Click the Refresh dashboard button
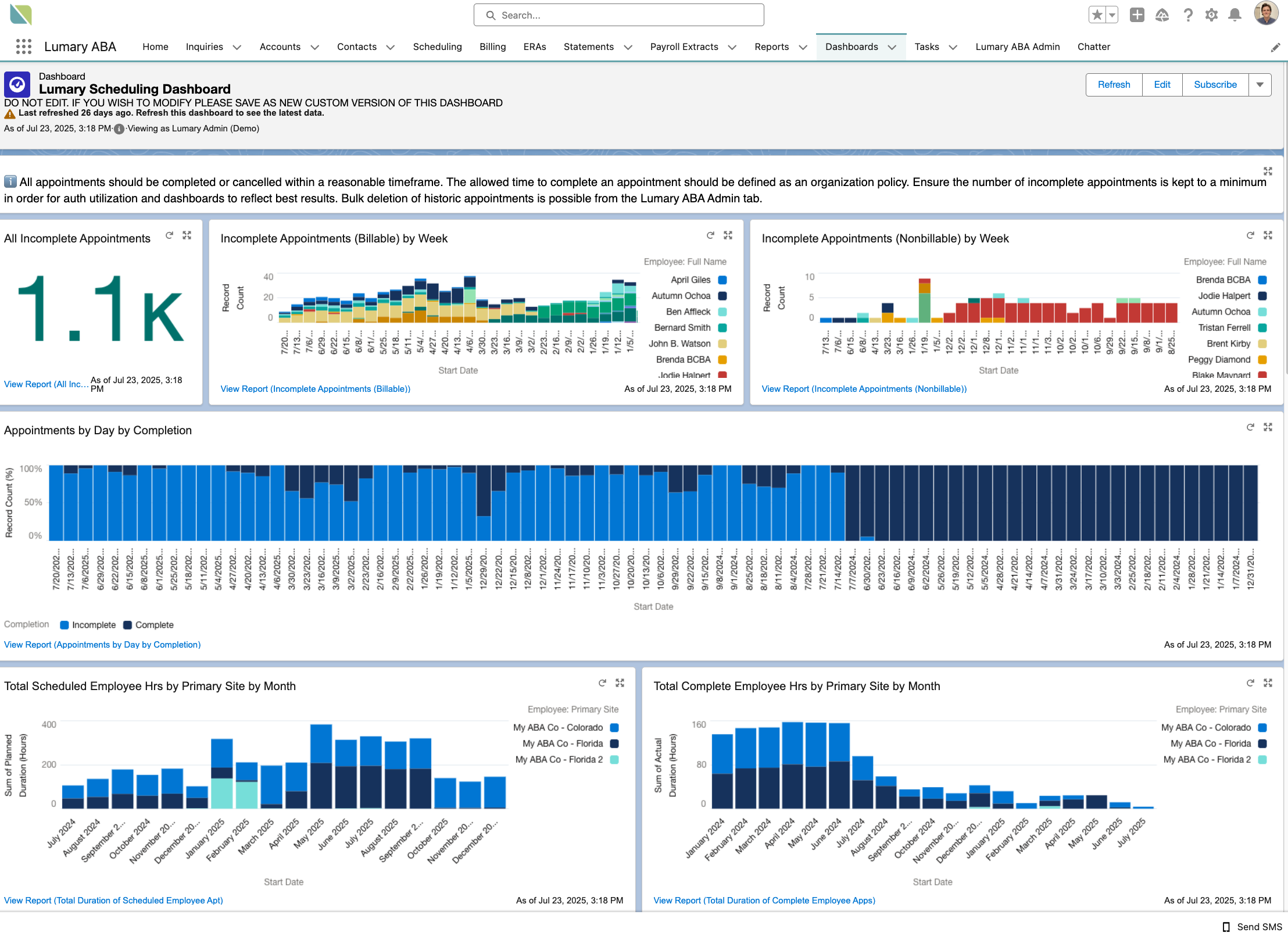This screenshot has width=1288, height=936. [1114, 85]
